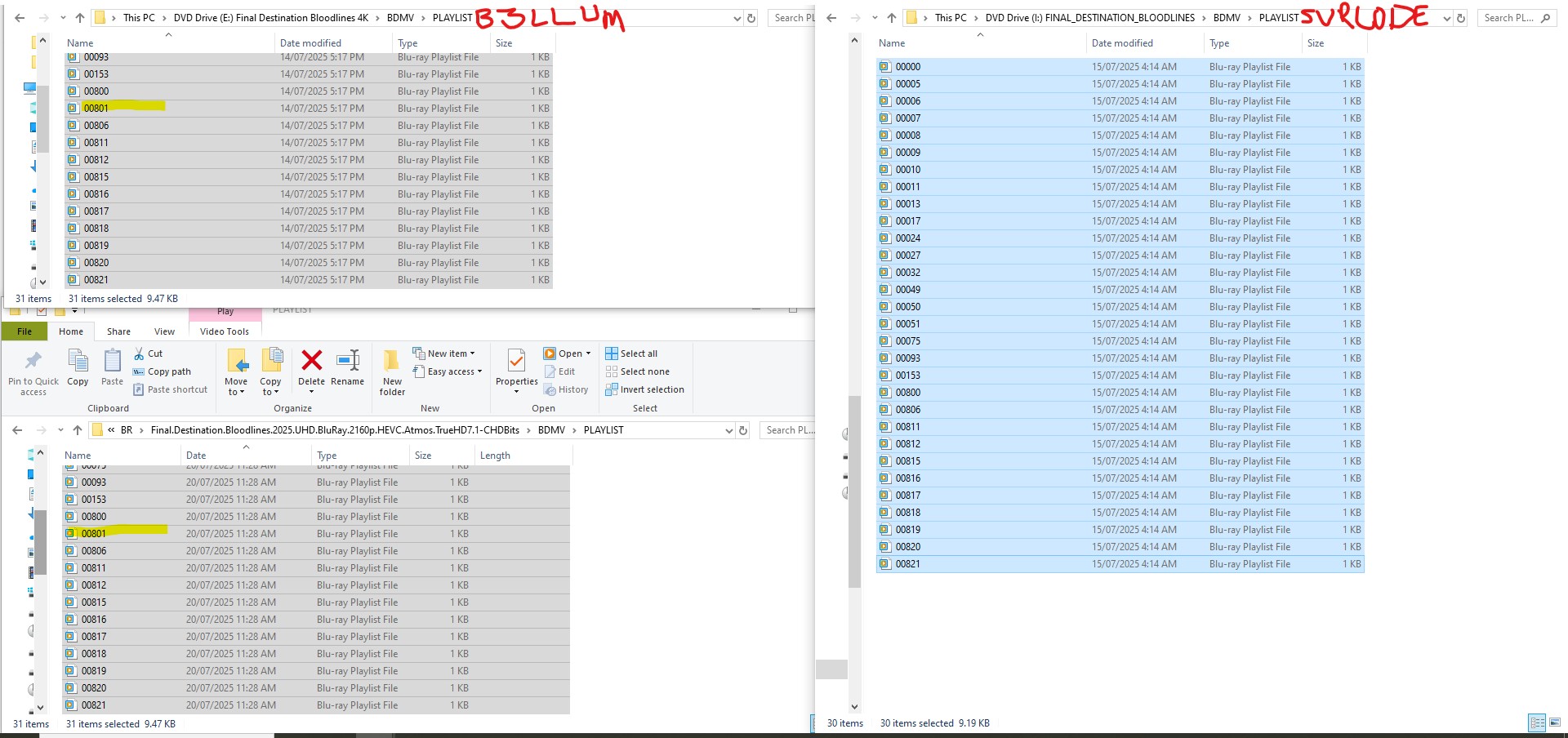This screenshot has width=1568, height=738.
Task: Click the New folder icon
Action: point(392,360)
